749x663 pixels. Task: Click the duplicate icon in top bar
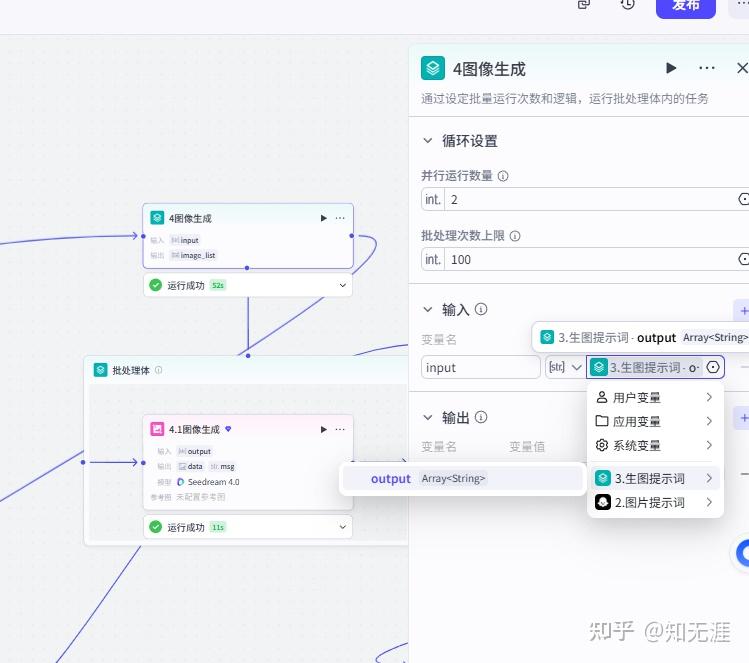[584, 4]
